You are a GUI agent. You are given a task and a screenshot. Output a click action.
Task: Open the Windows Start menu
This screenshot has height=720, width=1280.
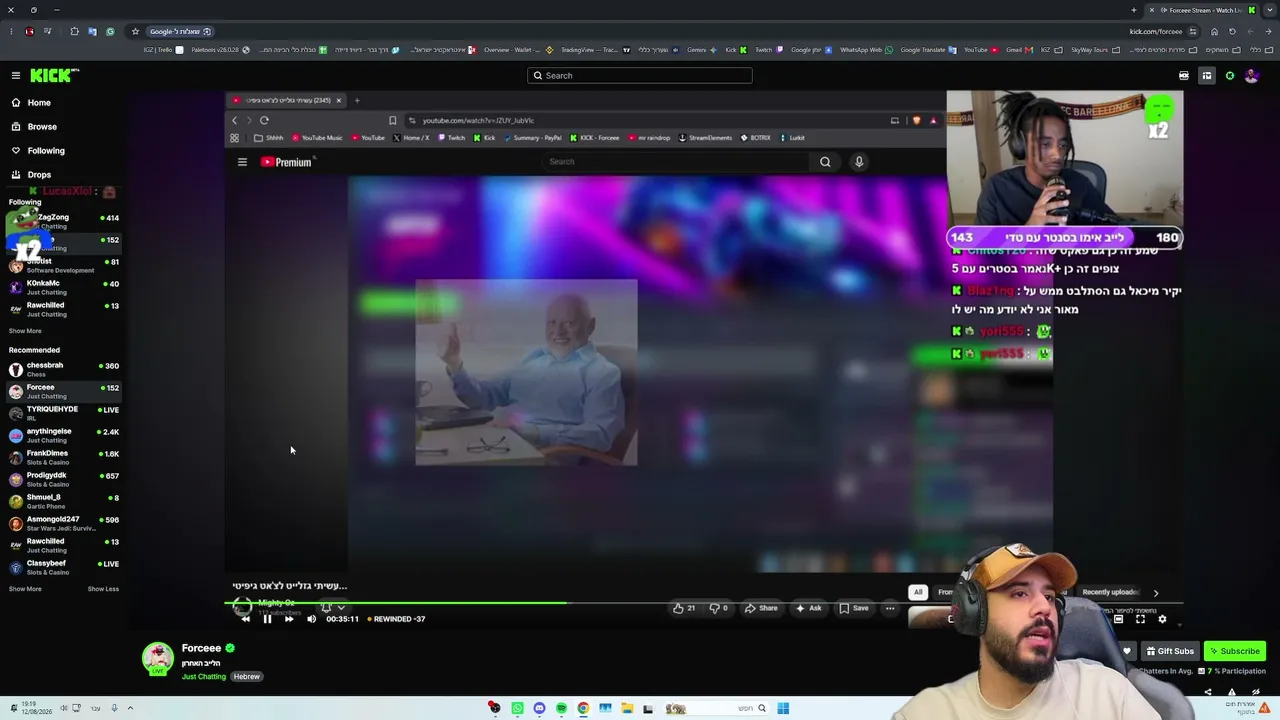[783, 709]
